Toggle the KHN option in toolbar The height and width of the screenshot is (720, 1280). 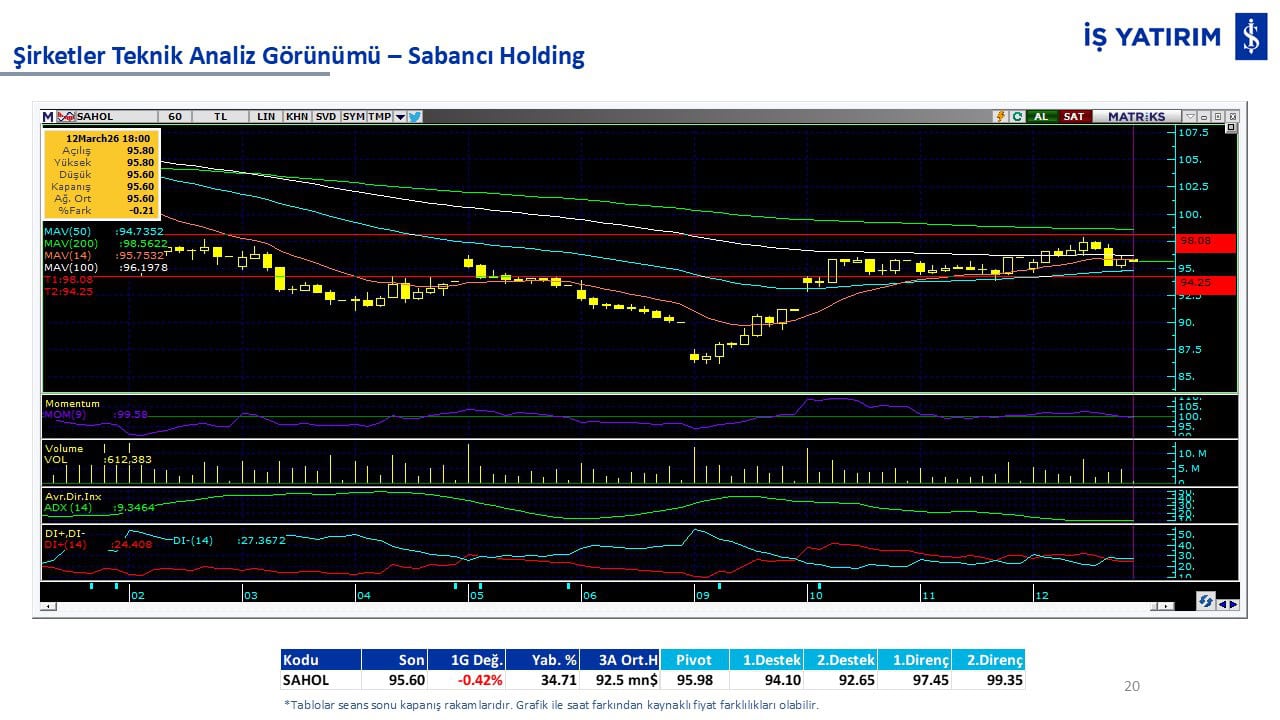(x=297, y=116)
